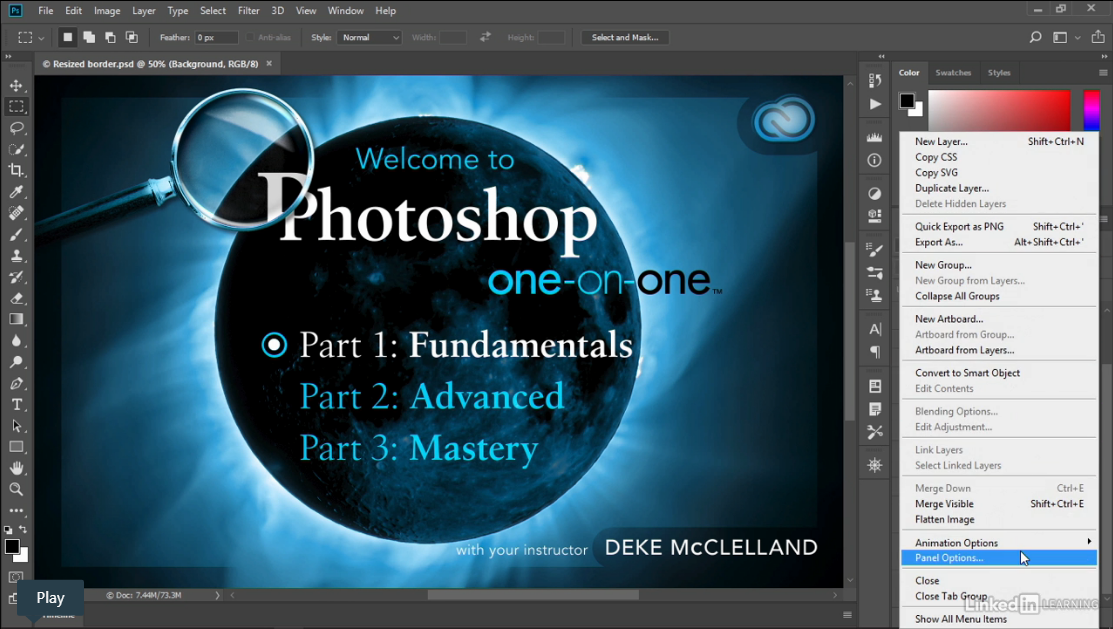Select the Dodge tool
The image size is (1113, 629).
point(16,362)
